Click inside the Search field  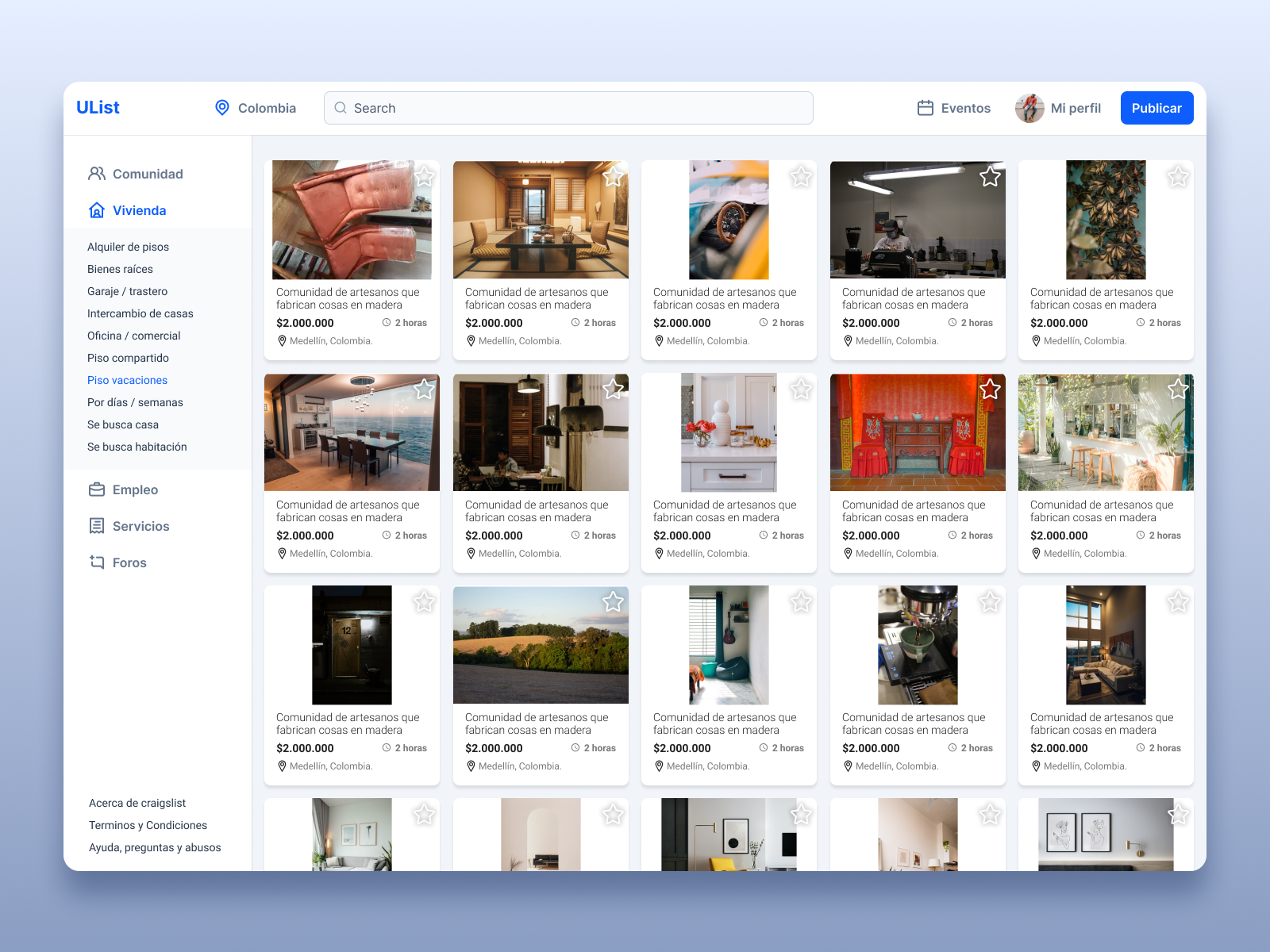coord(556,108)
